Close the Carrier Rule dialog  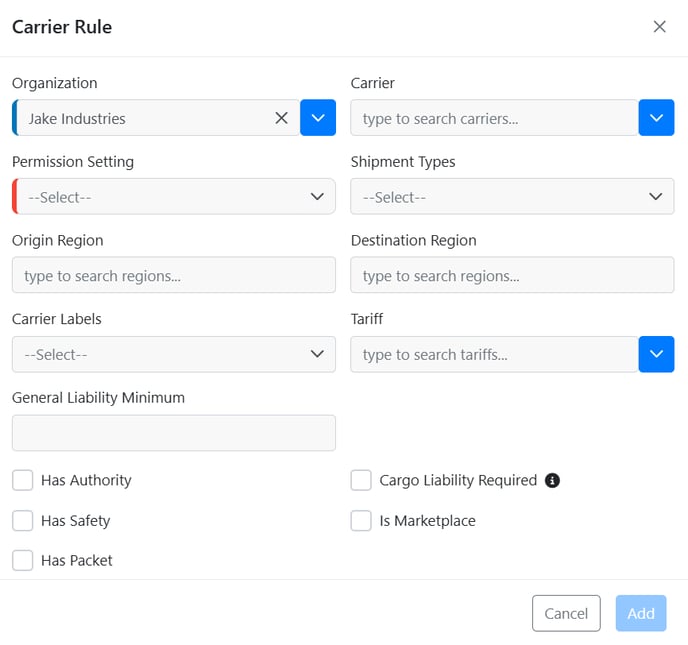[x=659, y=27]
